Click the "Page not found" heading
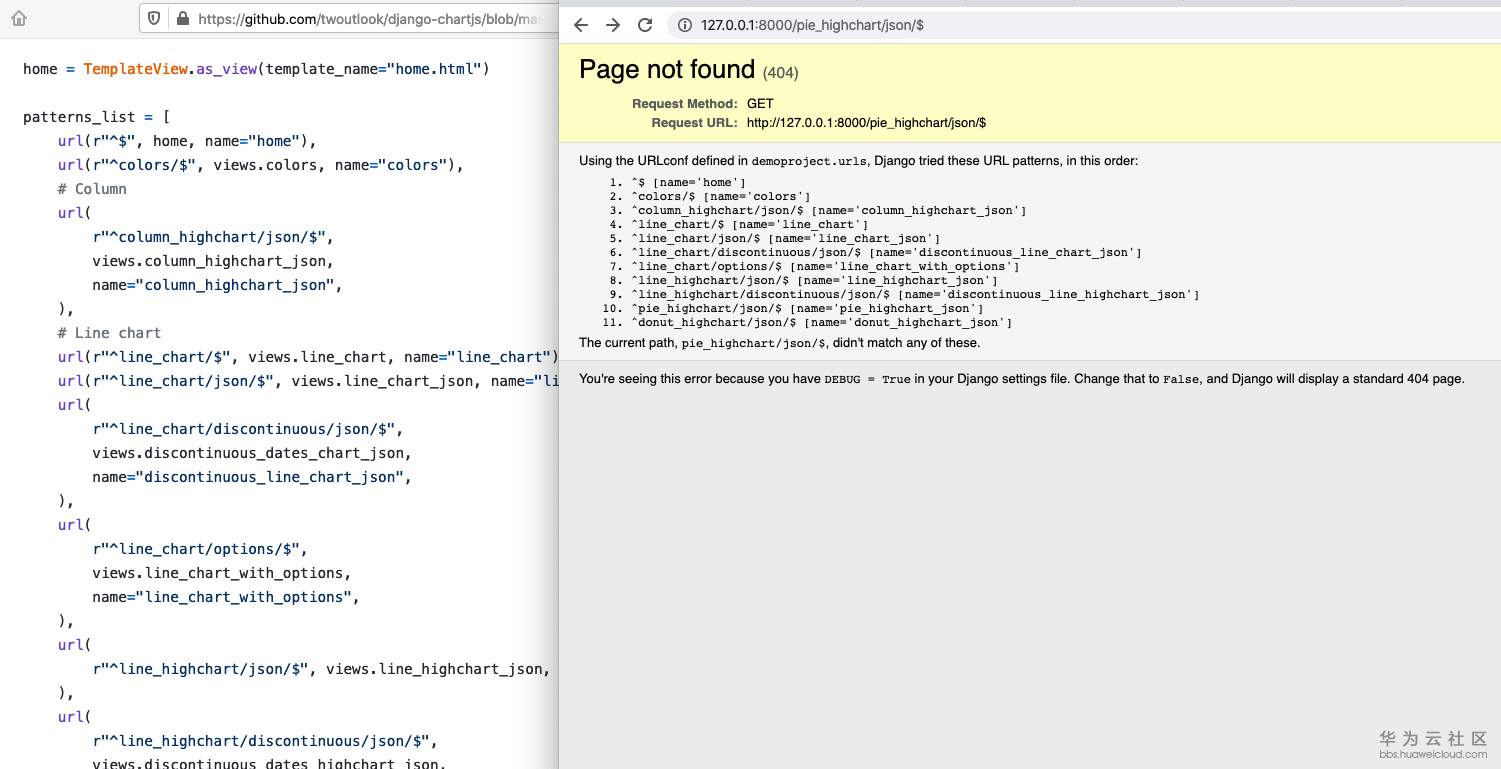Viewport: 1501px width, 769px height. click(x=667, y=69)
